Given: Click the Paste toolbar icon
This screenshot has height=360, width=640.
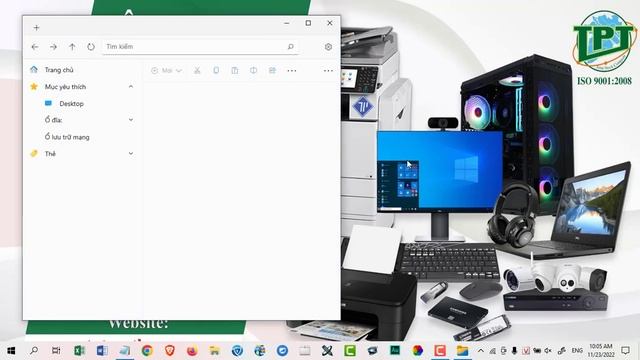Looking at the screenshot, I should [235, 71].
